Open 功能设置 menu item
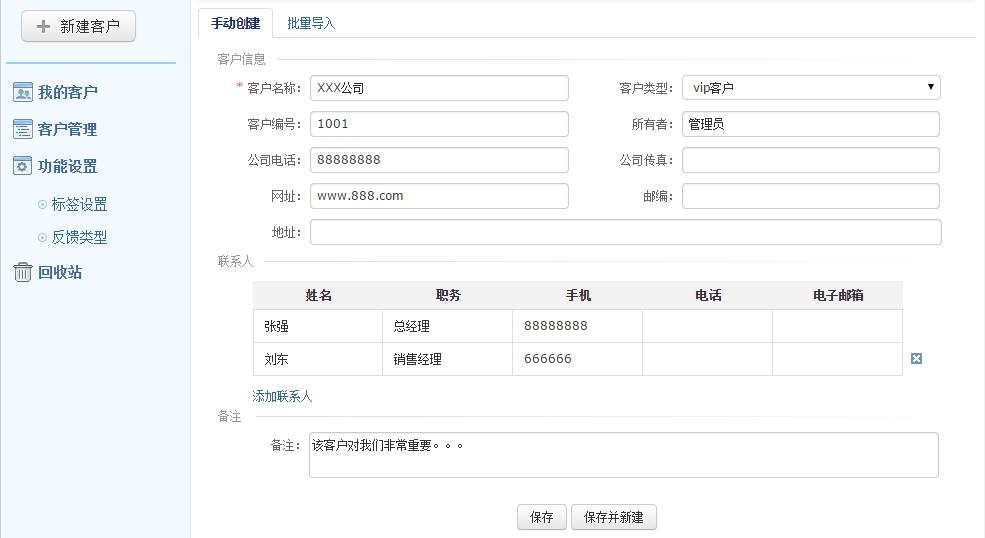 [x=67, y=166]
